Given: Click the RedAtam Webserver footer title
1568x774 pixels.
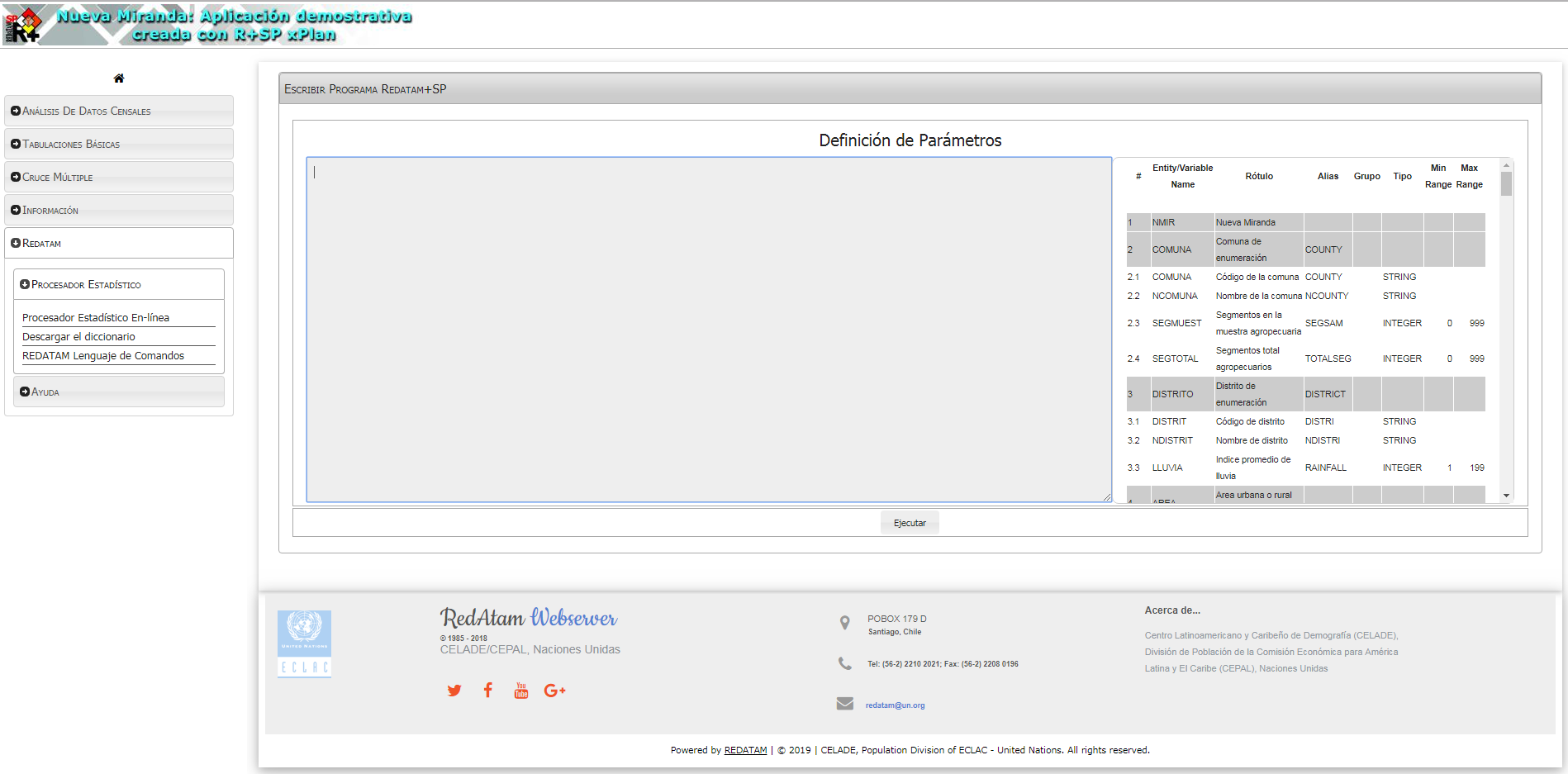Looking at the screenshot, I should point(529,618).
